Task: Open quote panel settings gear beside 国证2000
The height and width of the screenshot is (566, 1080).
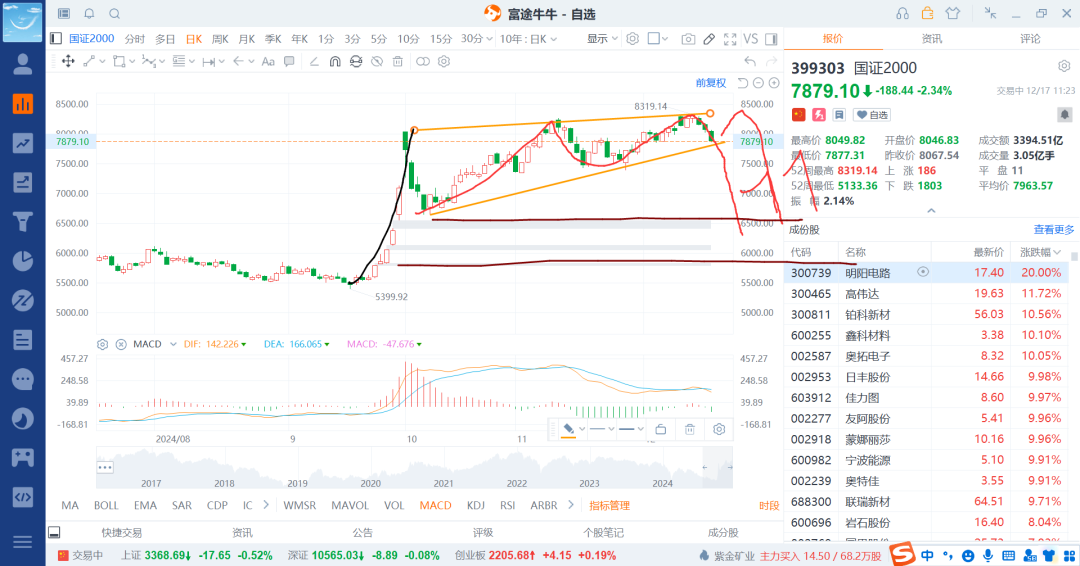Action: 1064,66
